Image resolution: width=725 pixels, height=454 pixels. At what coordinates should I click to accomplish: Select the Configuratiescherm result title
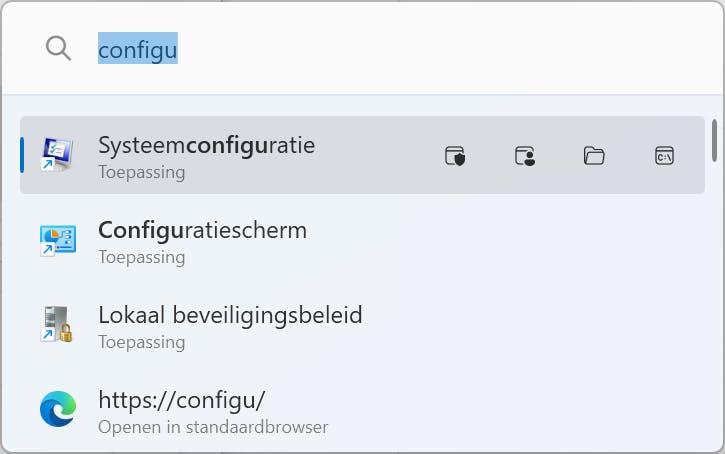coord(202,230)
